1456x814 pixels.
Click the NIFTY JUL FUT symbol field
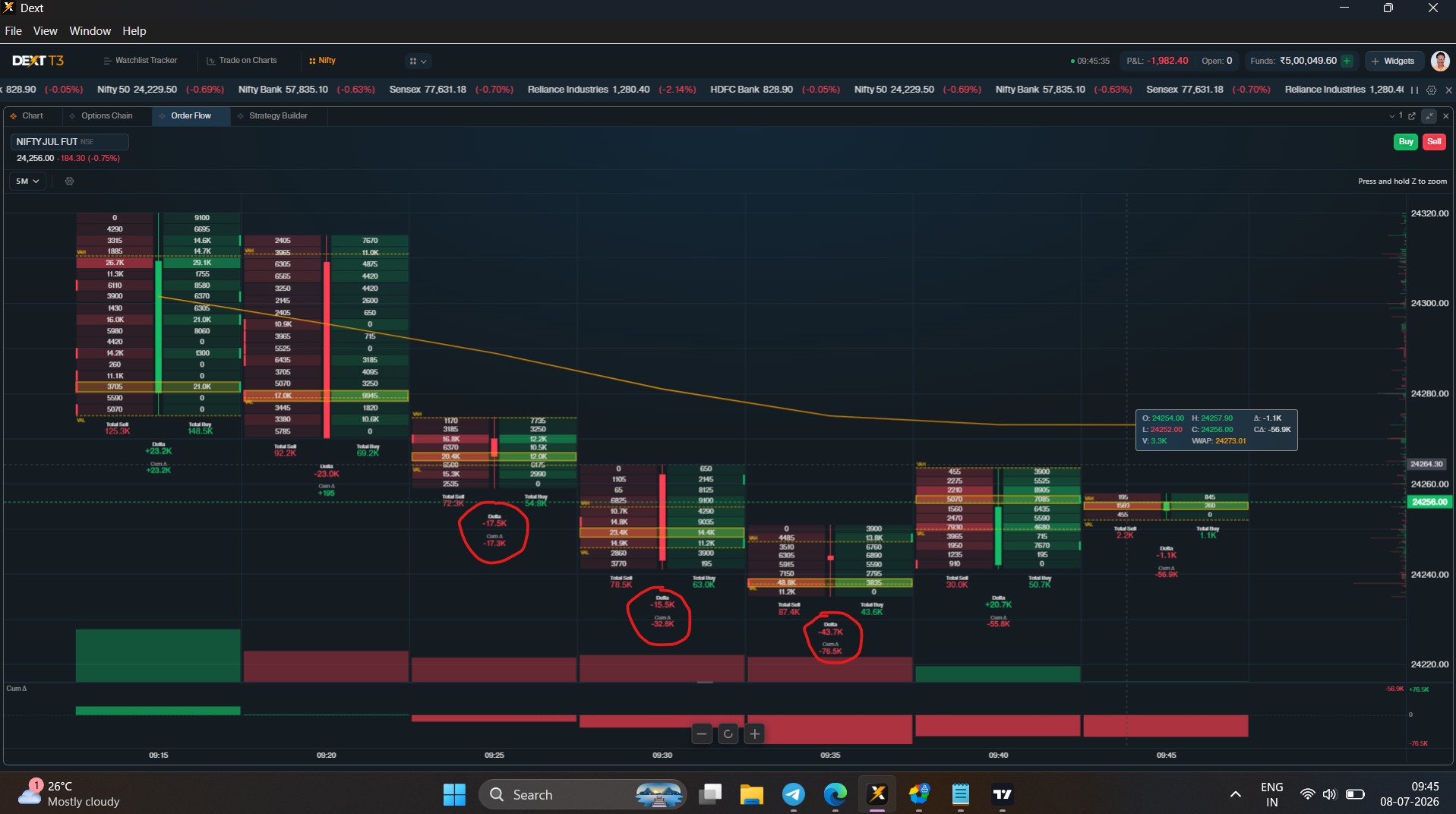click(69, 142)
